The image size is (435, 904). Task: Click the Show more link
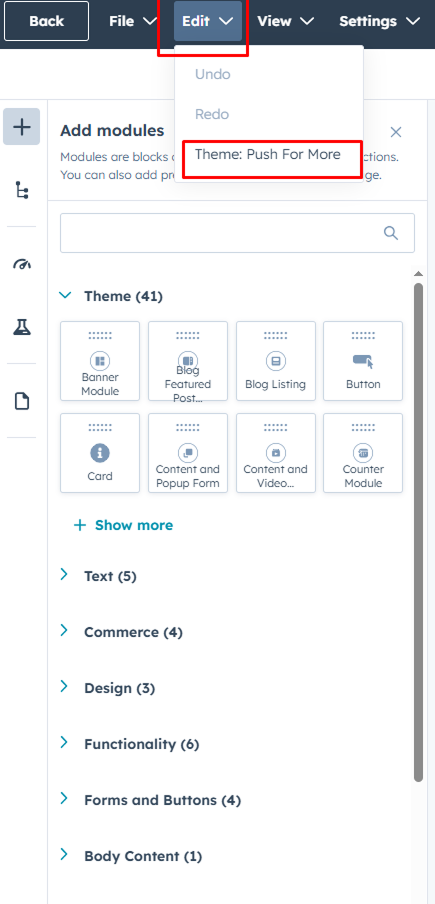tap(123, 525)
